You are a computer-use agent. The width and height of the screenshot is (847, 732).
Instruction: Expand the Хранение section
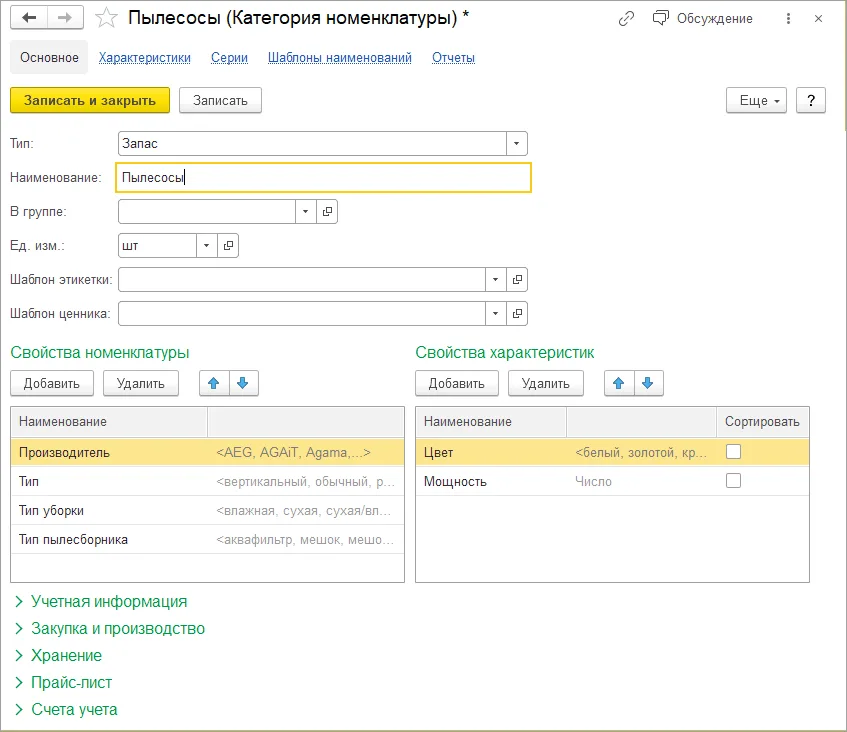[58, 655]
